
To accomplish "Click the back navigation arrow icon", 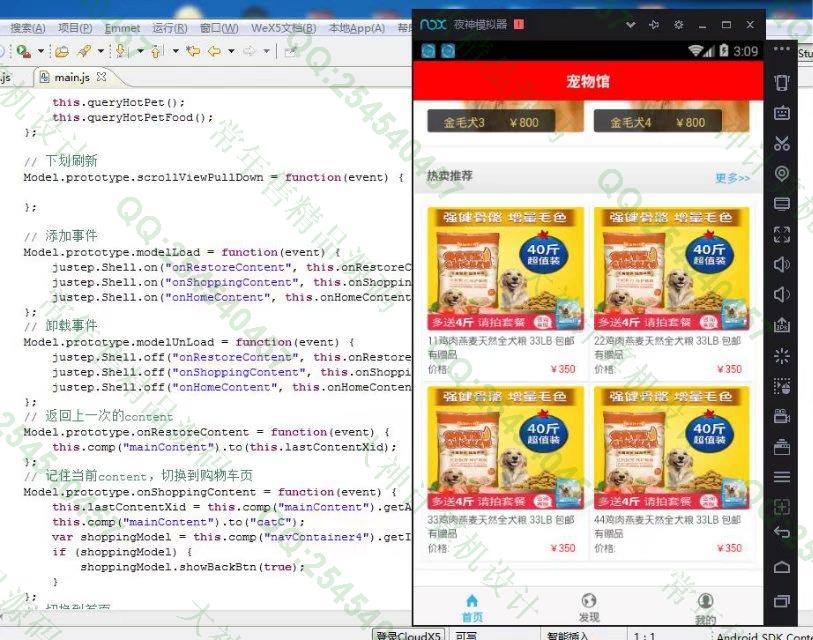I will coord(214,51).
